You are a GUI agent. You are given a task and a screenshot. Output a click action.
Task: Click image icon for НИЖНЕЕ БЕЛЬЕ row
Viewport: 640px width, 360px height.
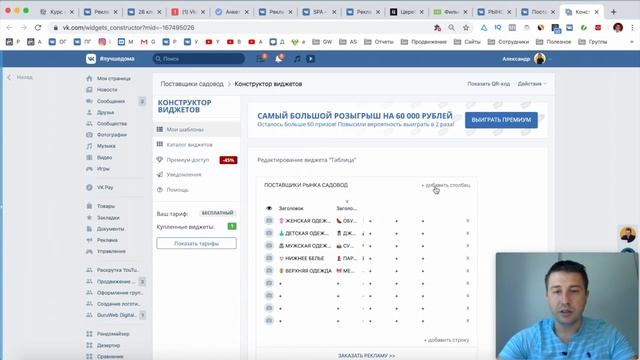269,258
